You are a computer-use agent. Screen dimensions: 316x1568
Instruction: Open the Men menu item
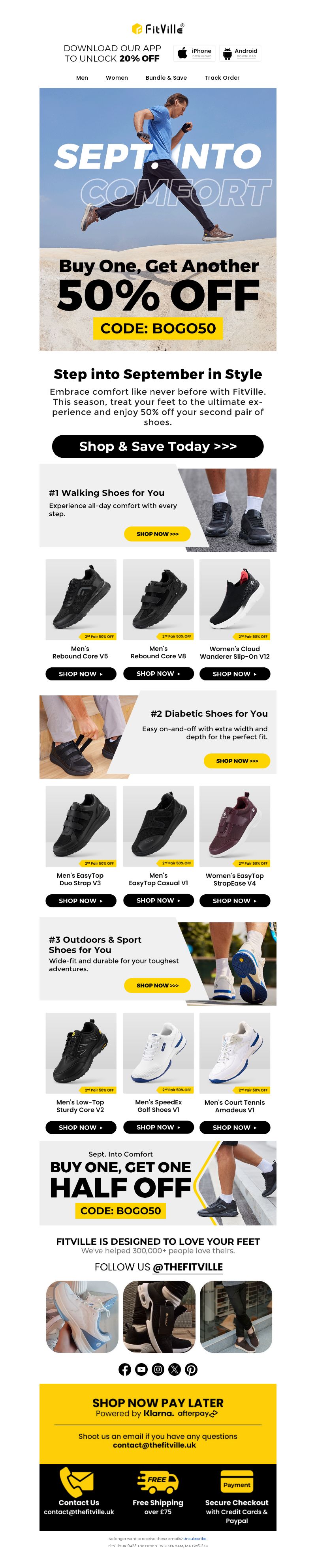click(82, 78)
